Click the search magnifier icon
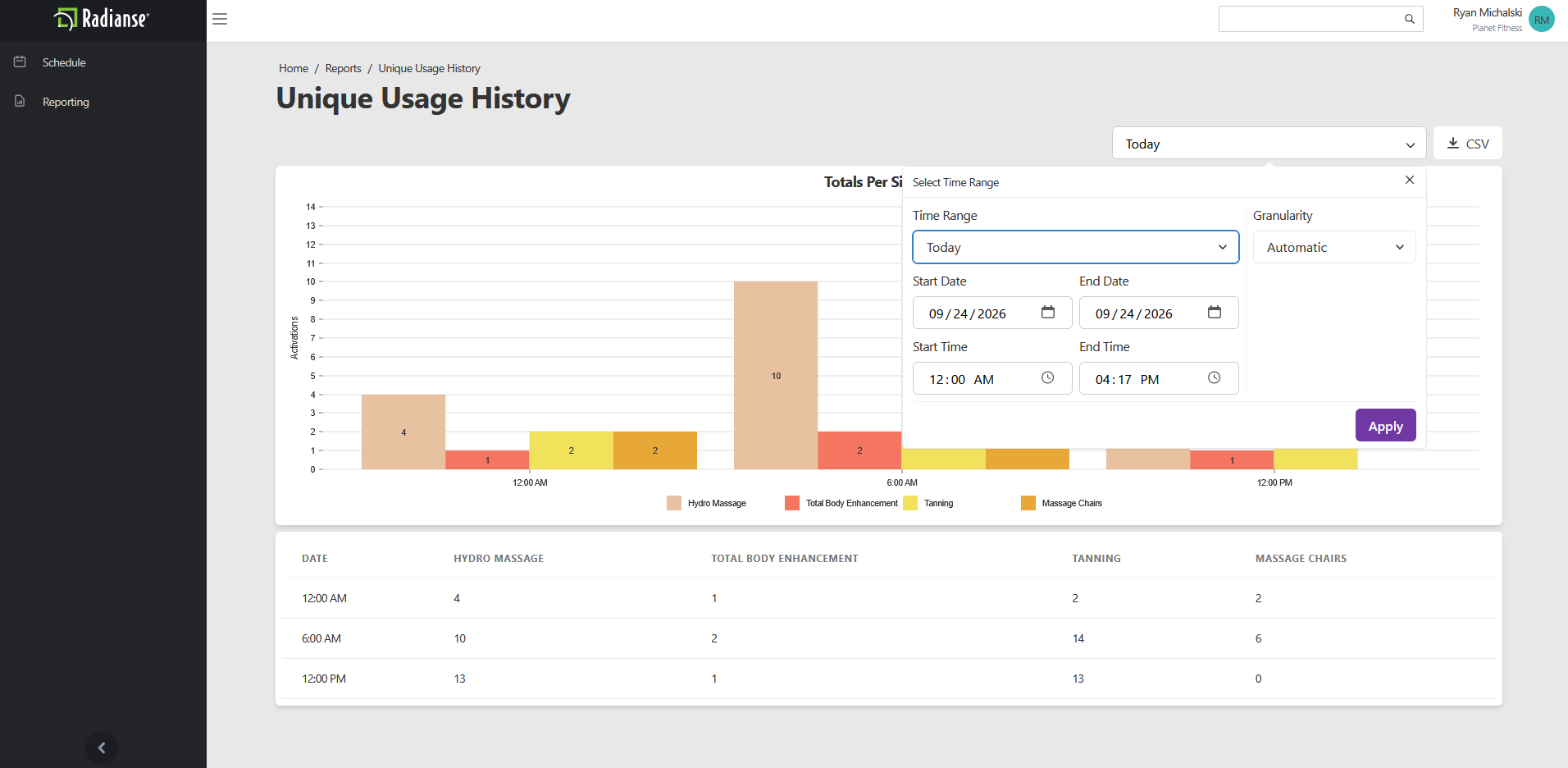1568x768 pixels. tap(1410, 19)
